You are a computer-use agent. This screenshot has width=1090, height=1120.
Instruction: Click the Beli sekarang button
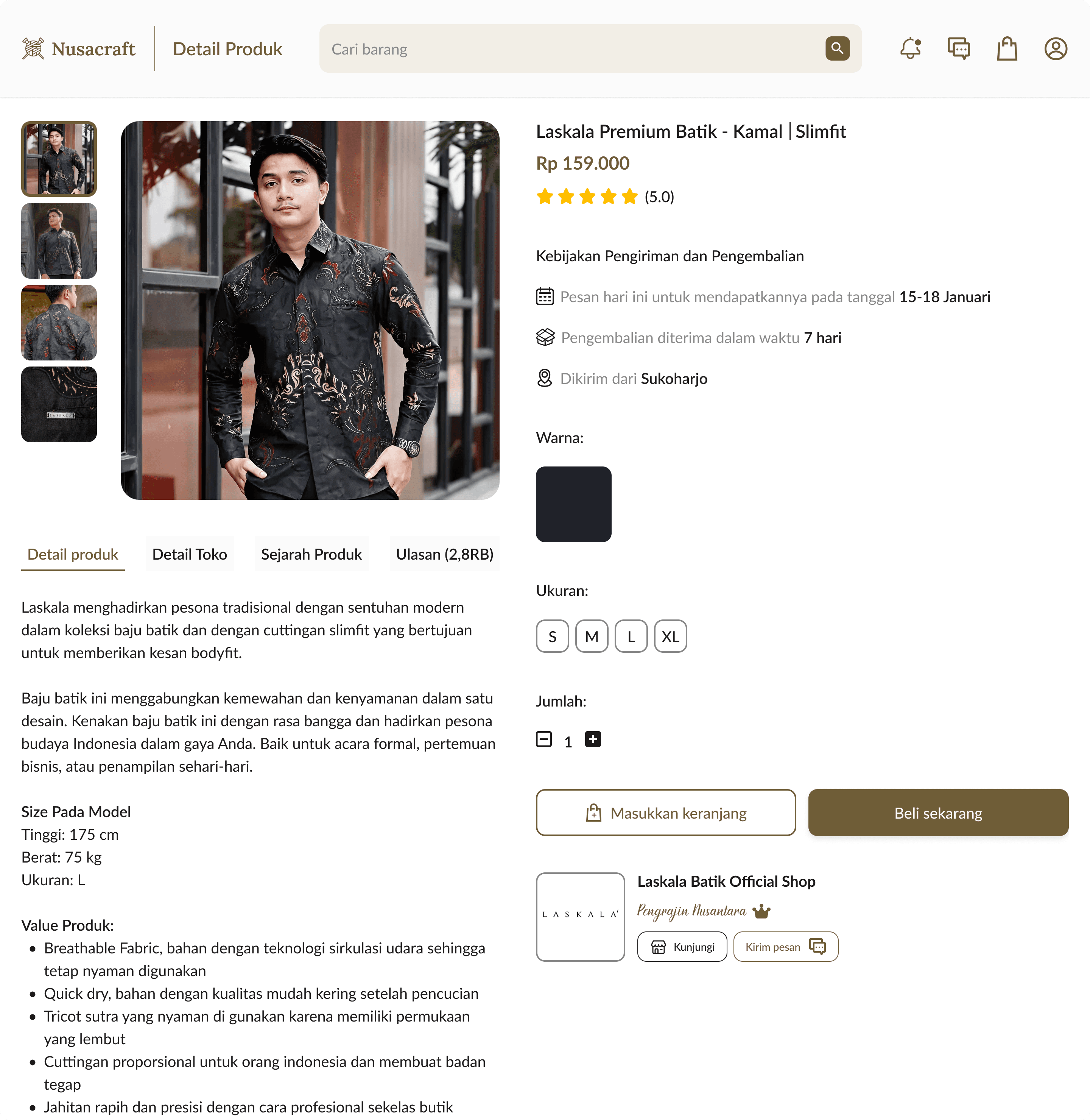click(x=938, y=813)
